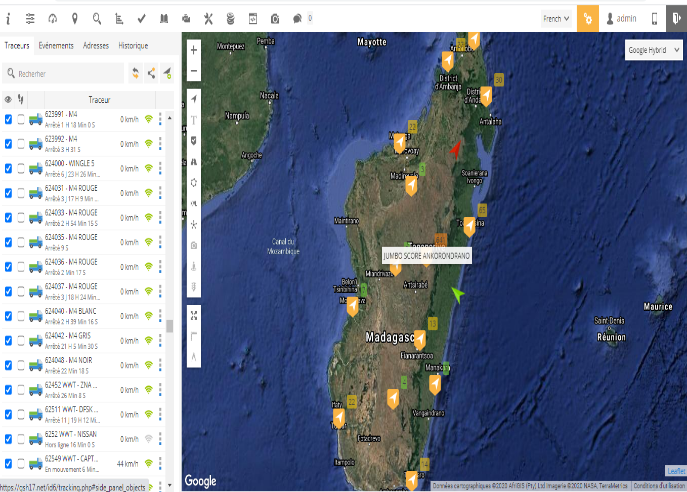Open three-dot menu for 624000 - MINGLE 5

point(161,168)
